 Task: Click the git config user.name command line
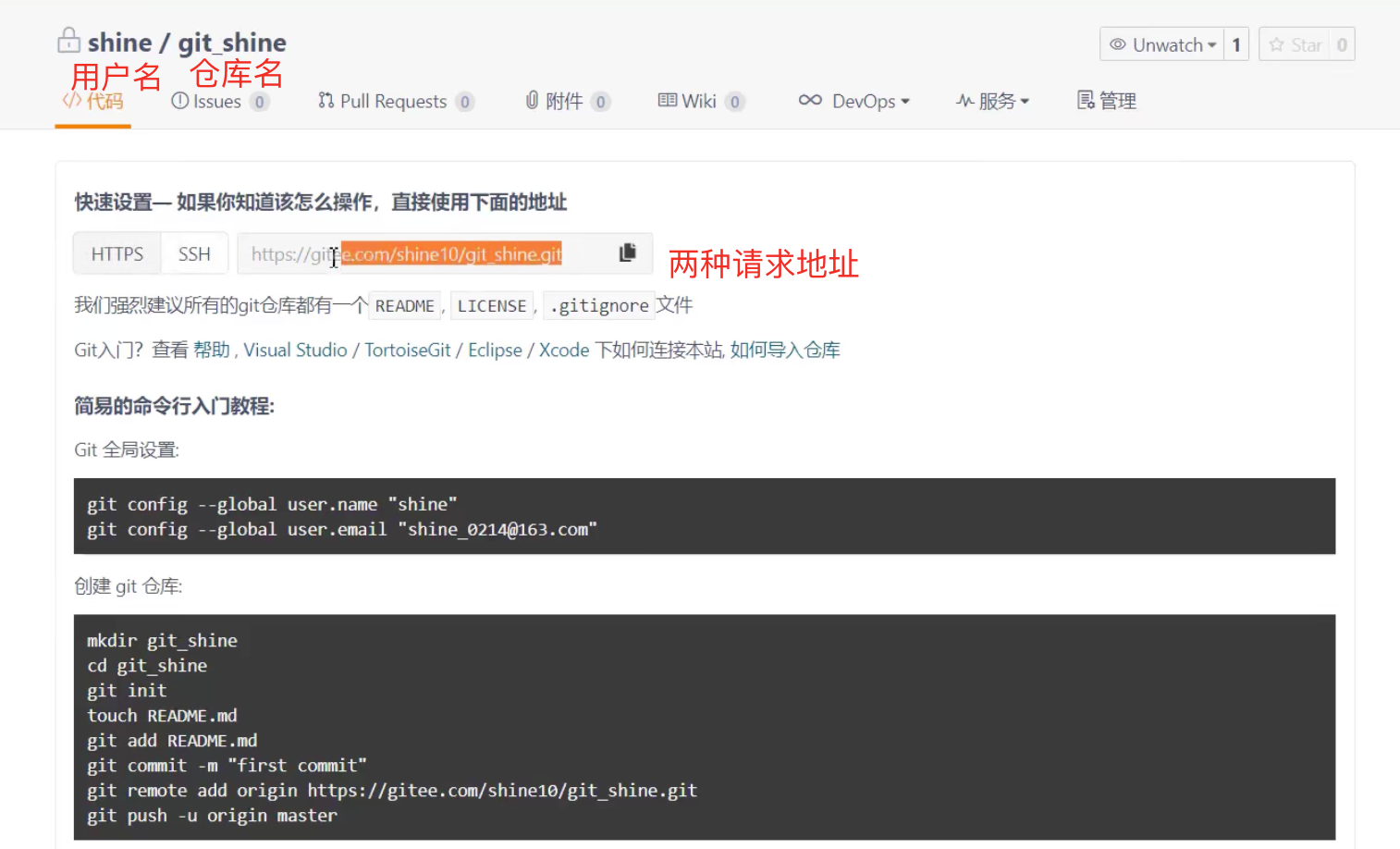272,504
